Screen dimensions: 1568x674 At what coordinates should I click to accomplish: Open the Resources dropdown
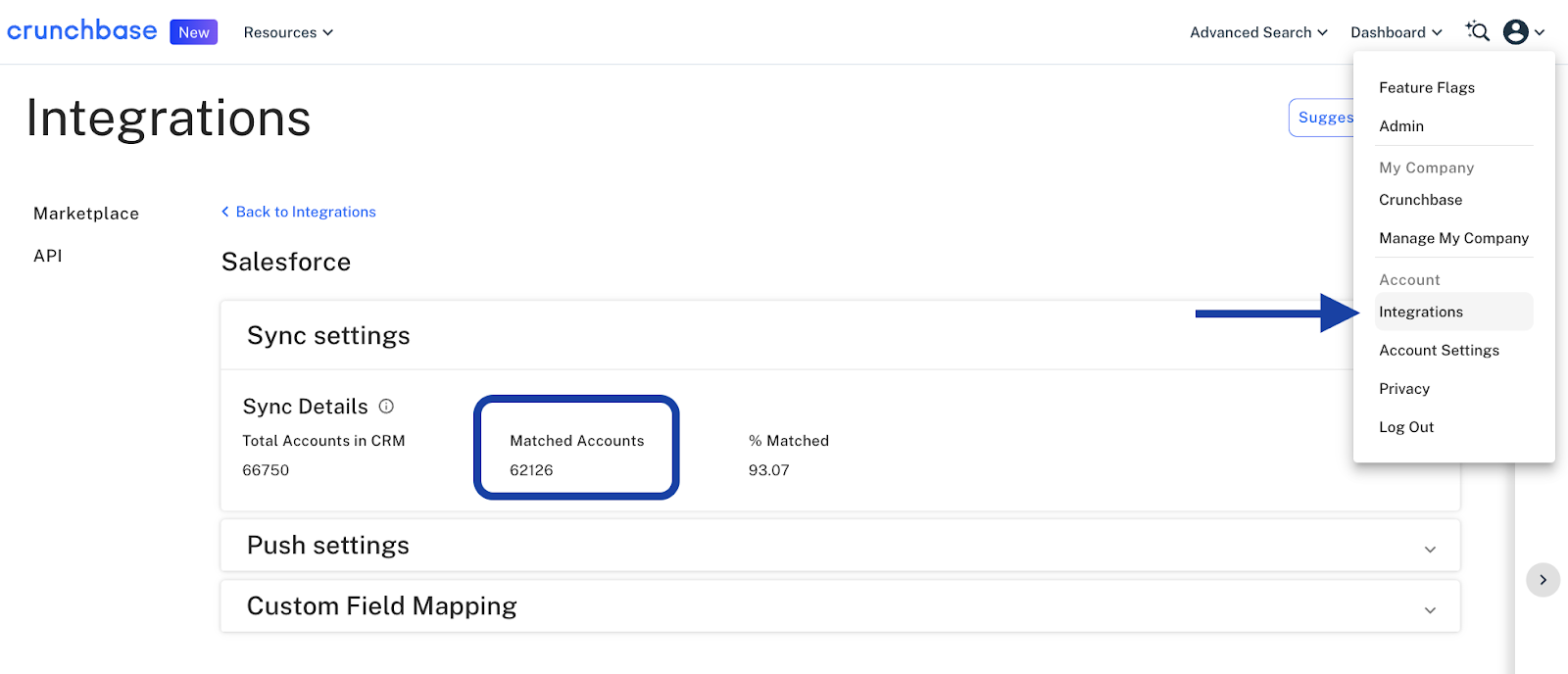point(288,32)
